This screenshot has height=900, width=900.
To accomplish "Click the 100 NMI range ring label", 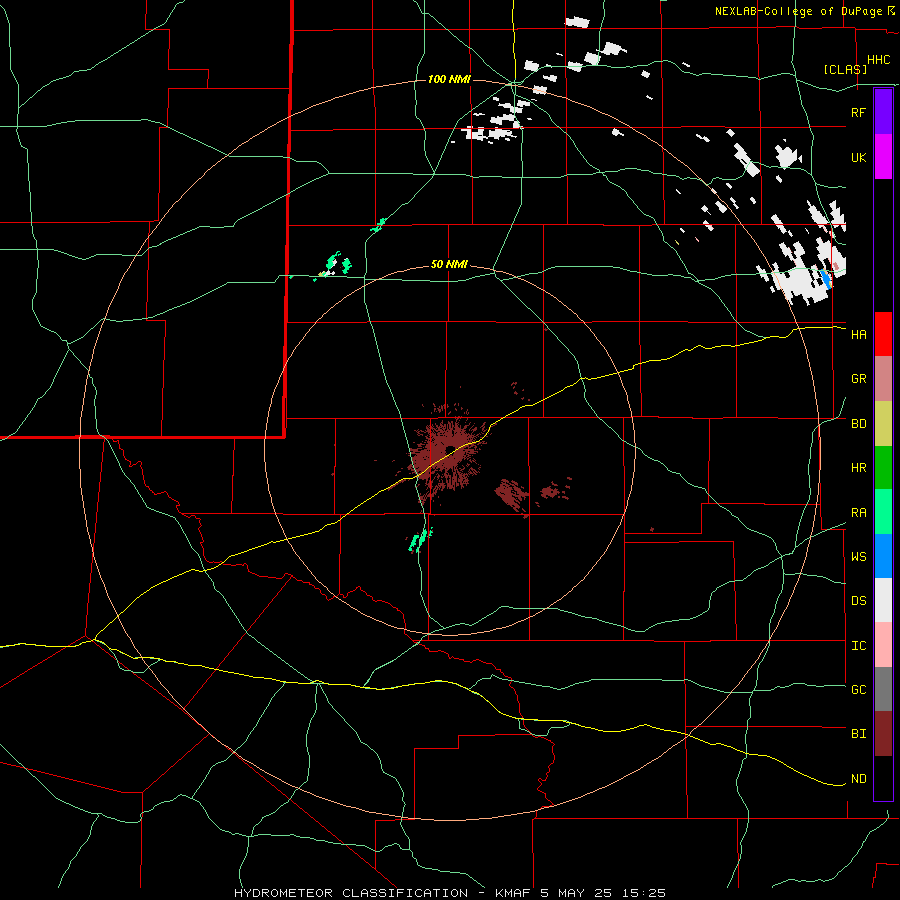I will click(x=449, y=79).
